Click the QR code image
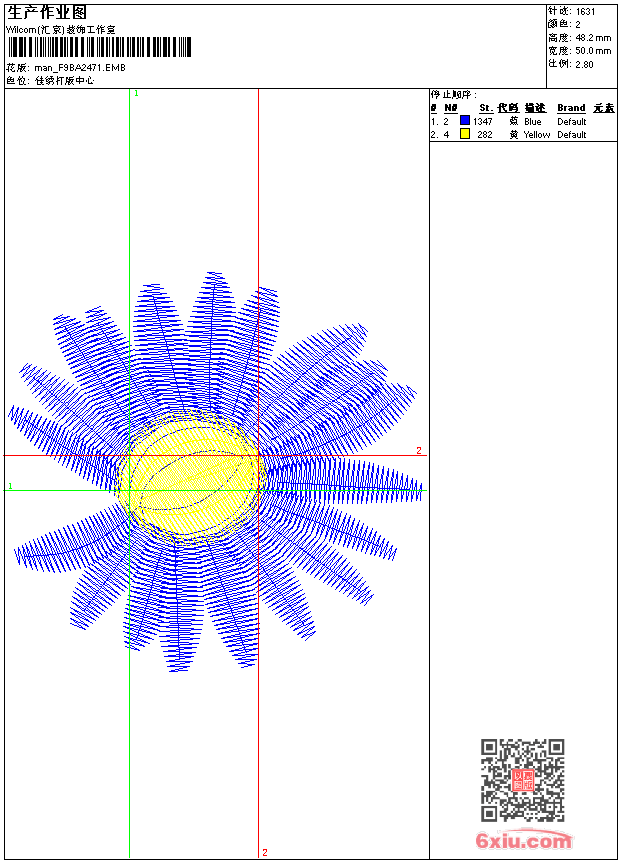Image resolution: width=620 pixels, height=860 pixels. pyautogui.click(x=522, y=780)
